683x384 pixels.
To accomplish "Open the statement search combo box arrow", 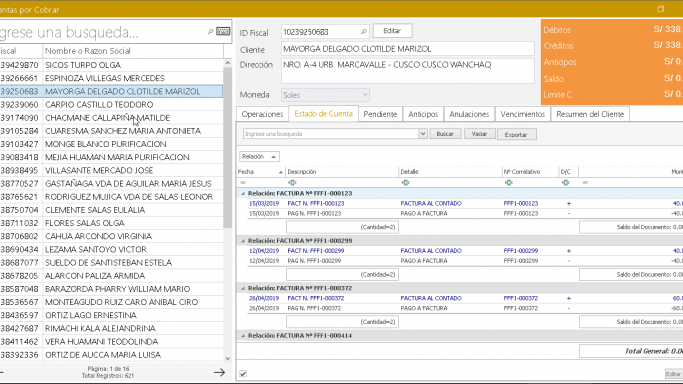I will click(423, 134).
